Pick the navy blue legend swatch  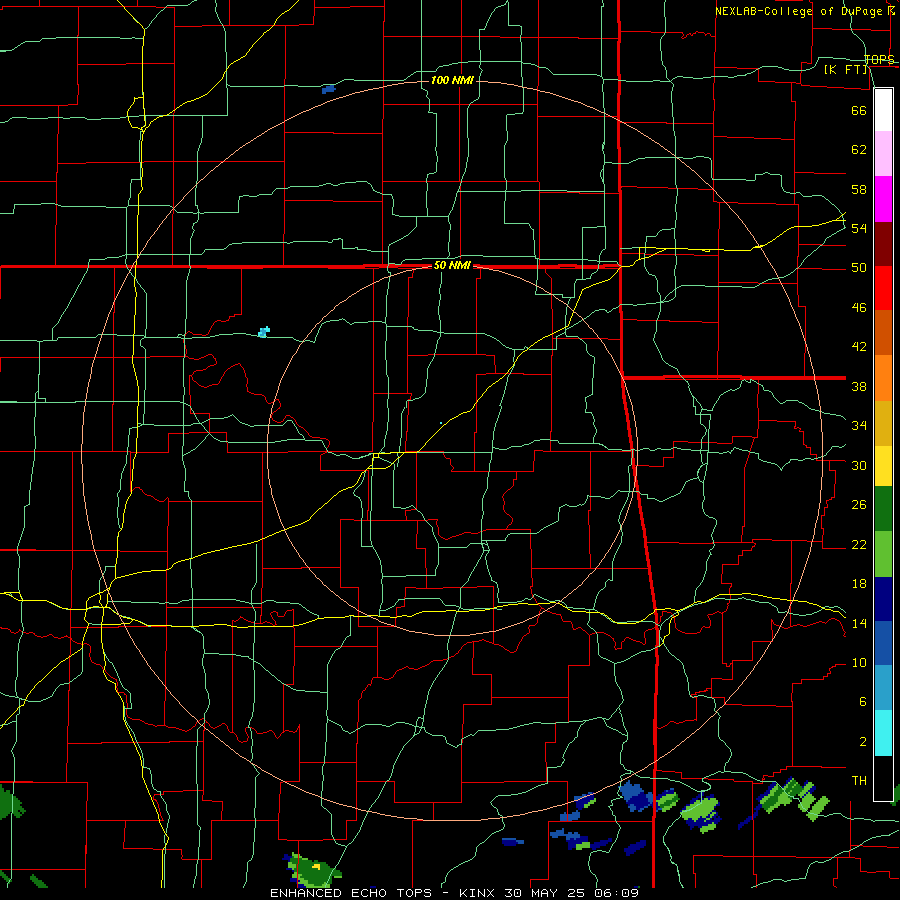pyautogui.click(x=883, y=599)
